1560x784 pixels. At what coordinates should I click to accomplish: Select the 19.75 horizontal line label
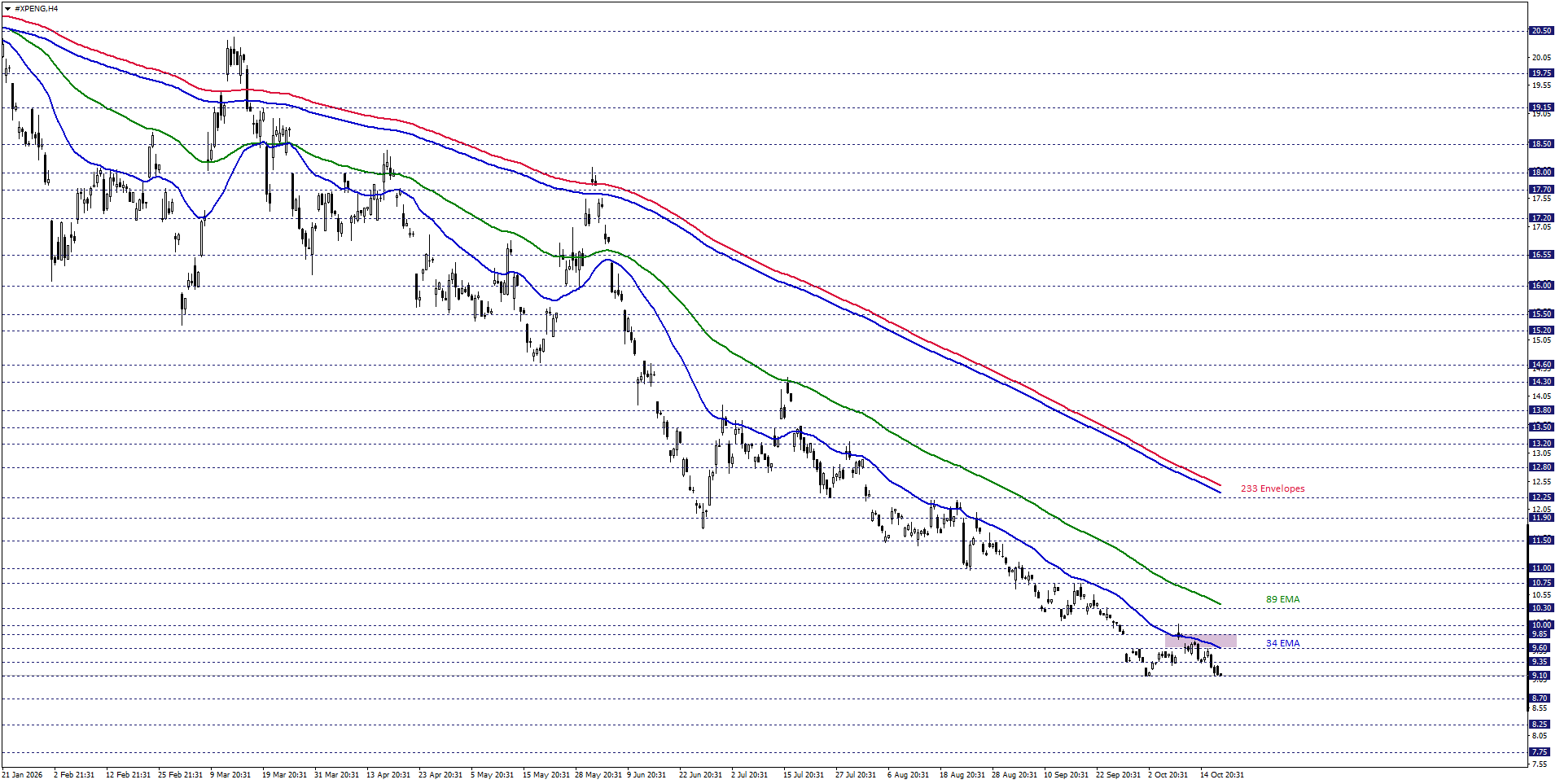tap(1541, 73)
